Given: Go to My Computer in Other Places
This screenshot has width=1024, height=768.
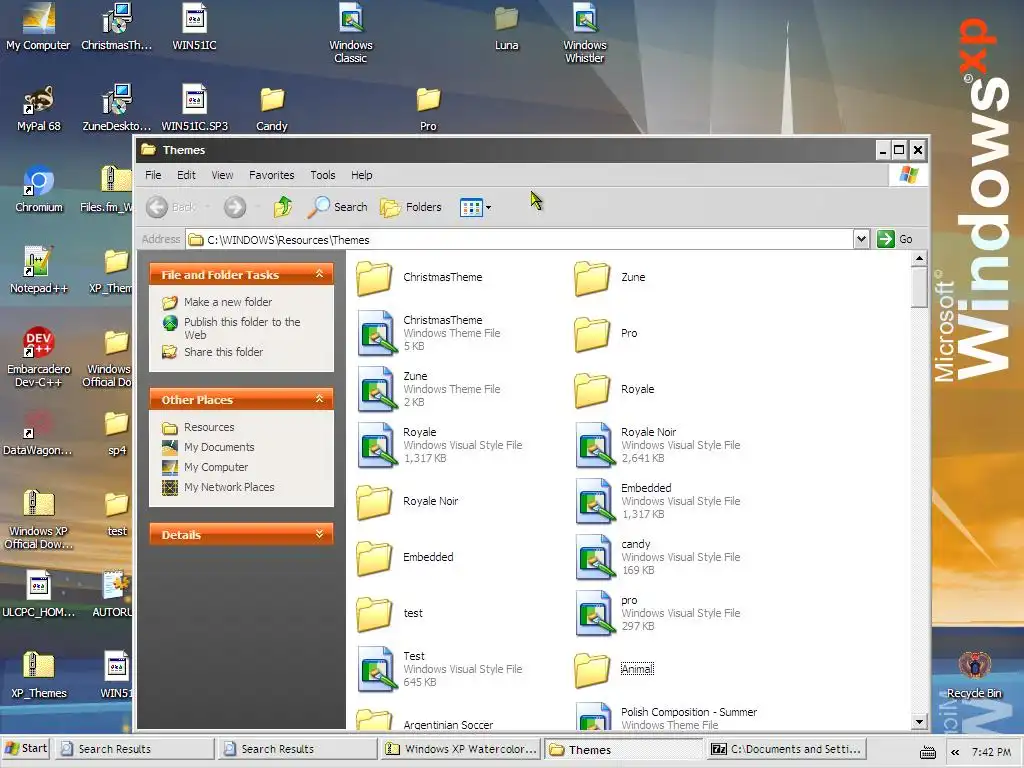Looking at the screenshot, I should [216, 467].
